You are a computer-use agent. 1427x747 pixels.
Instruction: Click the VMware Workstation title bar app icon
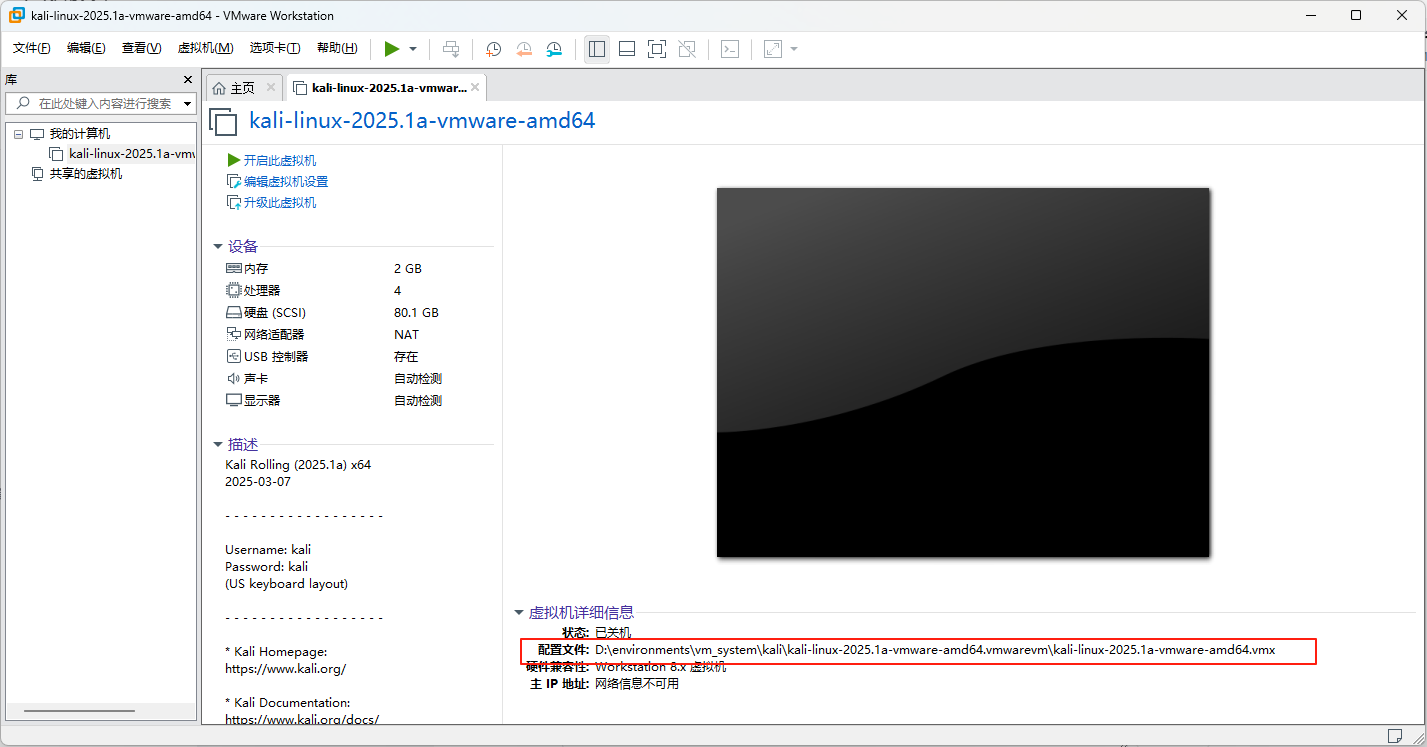click(17, 15)
